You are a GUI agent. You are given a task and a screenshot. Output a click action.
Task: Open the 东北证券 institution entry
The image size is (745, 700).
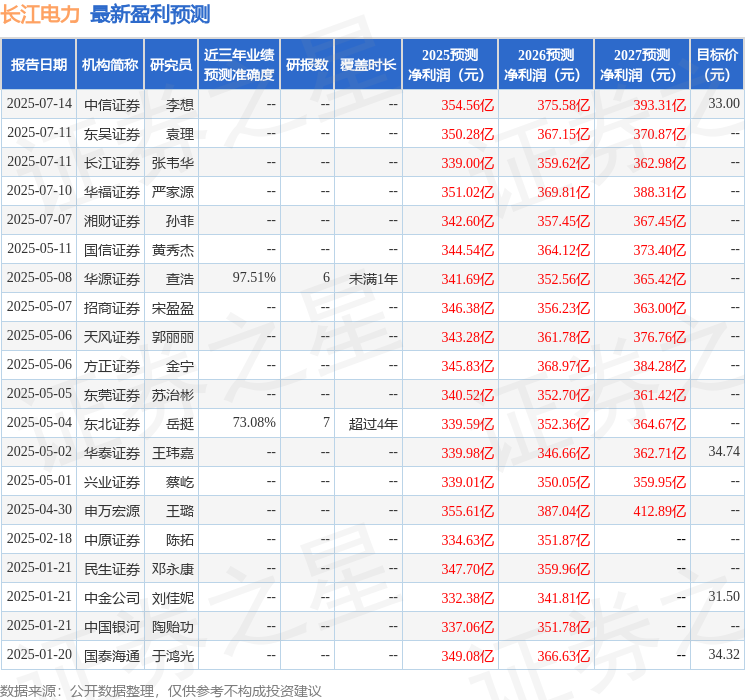pyautogui.click(x=112, y=423)
